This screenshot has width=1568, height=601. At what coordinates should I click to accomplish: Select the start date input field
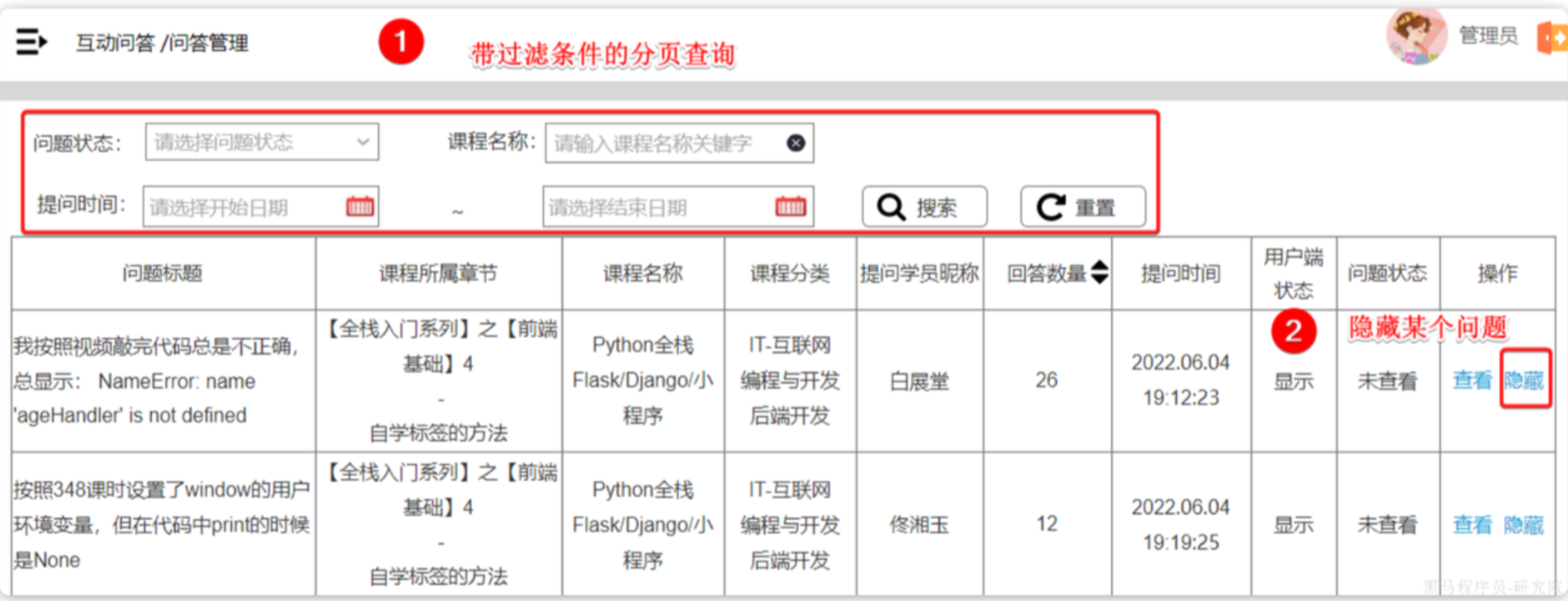click(x=261, y=206)
